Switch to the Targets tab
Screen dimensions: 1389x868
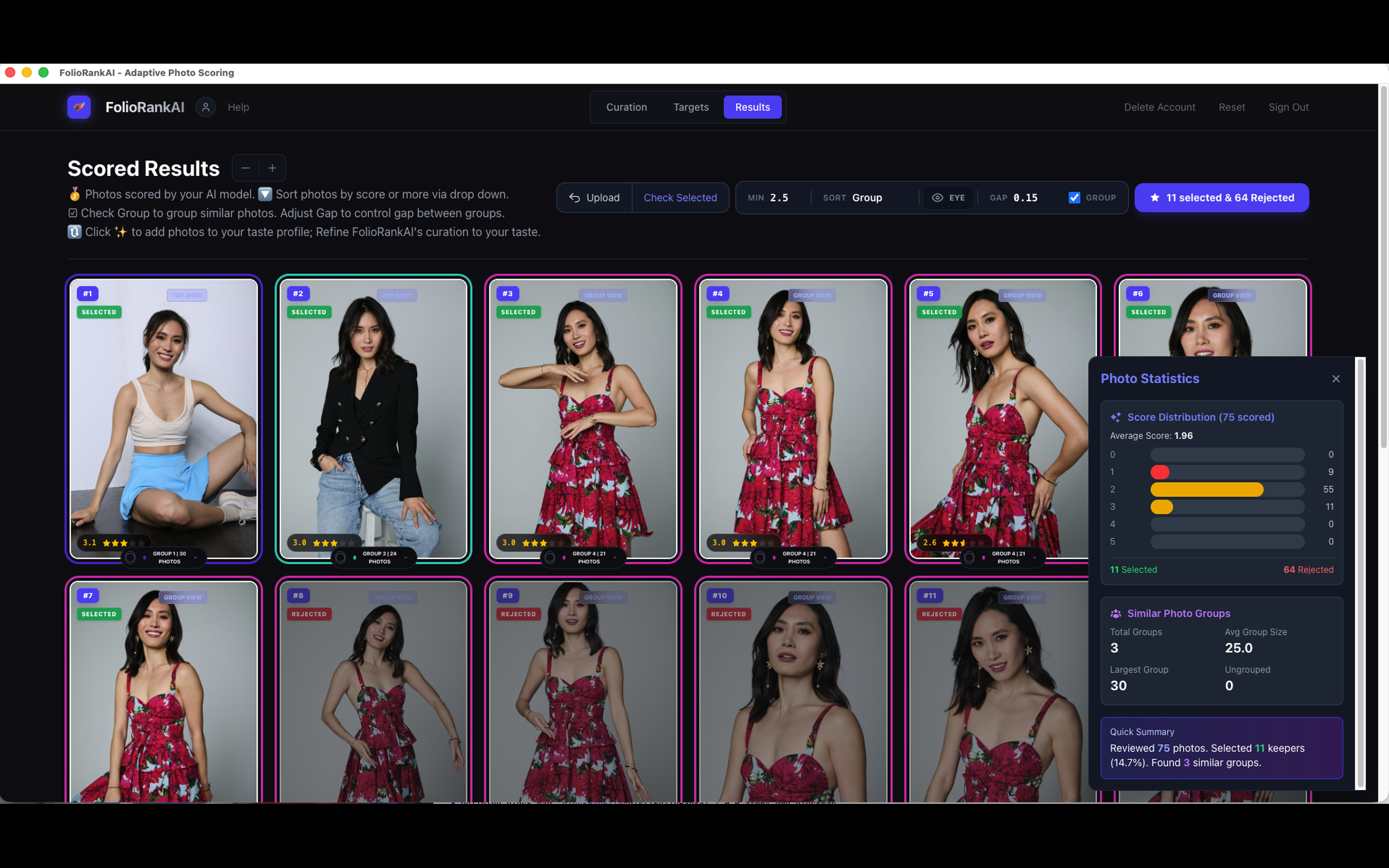point(691,108)
